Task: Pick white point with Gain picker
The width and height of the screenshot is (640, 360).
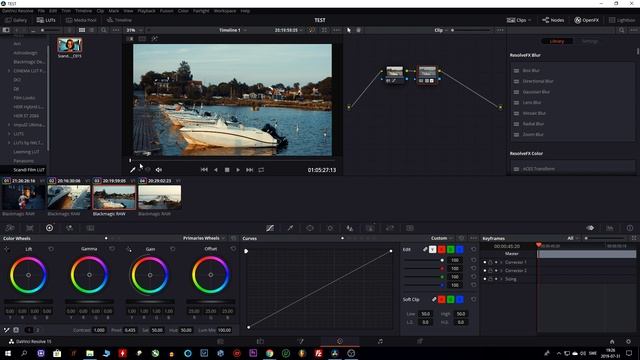Action: click(x=129, y=249)
